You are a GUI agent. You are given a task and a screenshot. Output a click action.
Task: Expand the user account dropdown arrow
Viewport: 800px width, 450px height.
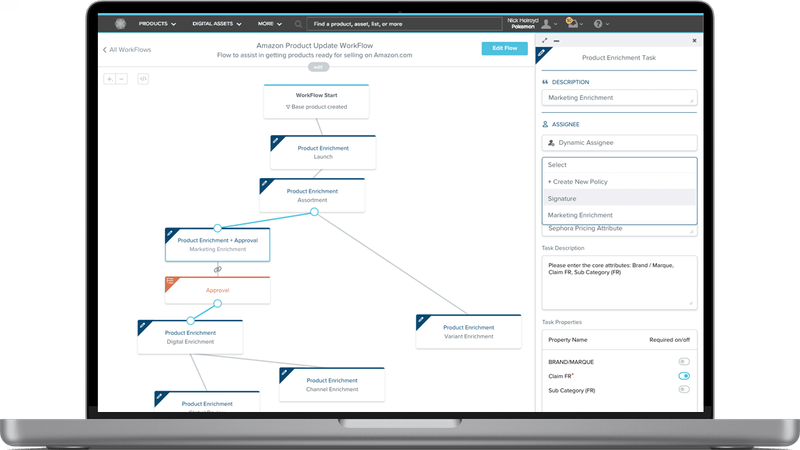pos(556,24)
